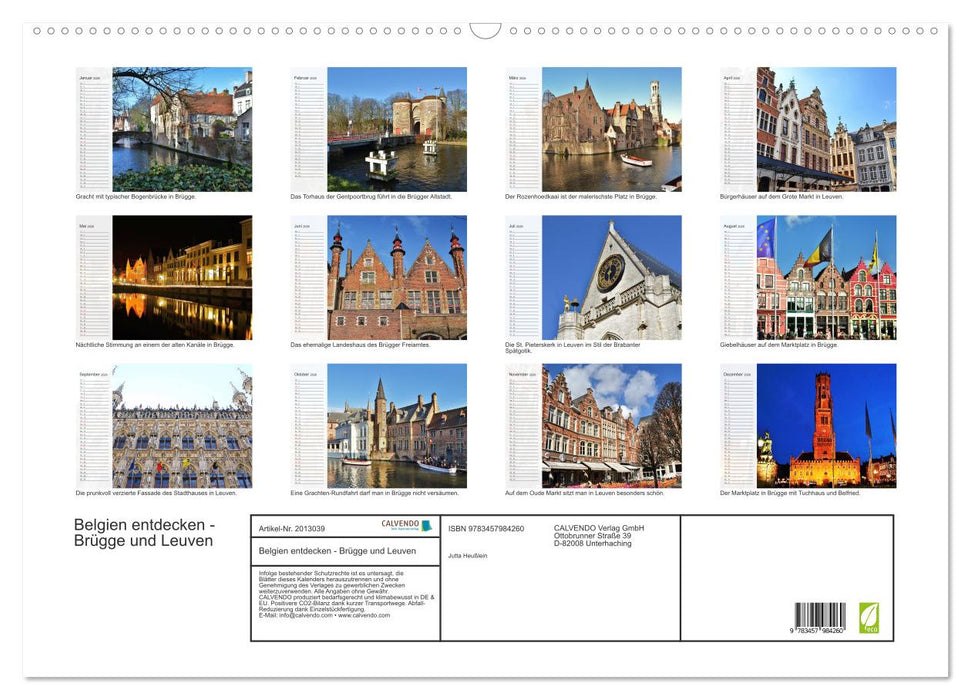Select the title Belgien entdecken - Brügge und Leuven
The image size is (971, 700).
[337, 551]
